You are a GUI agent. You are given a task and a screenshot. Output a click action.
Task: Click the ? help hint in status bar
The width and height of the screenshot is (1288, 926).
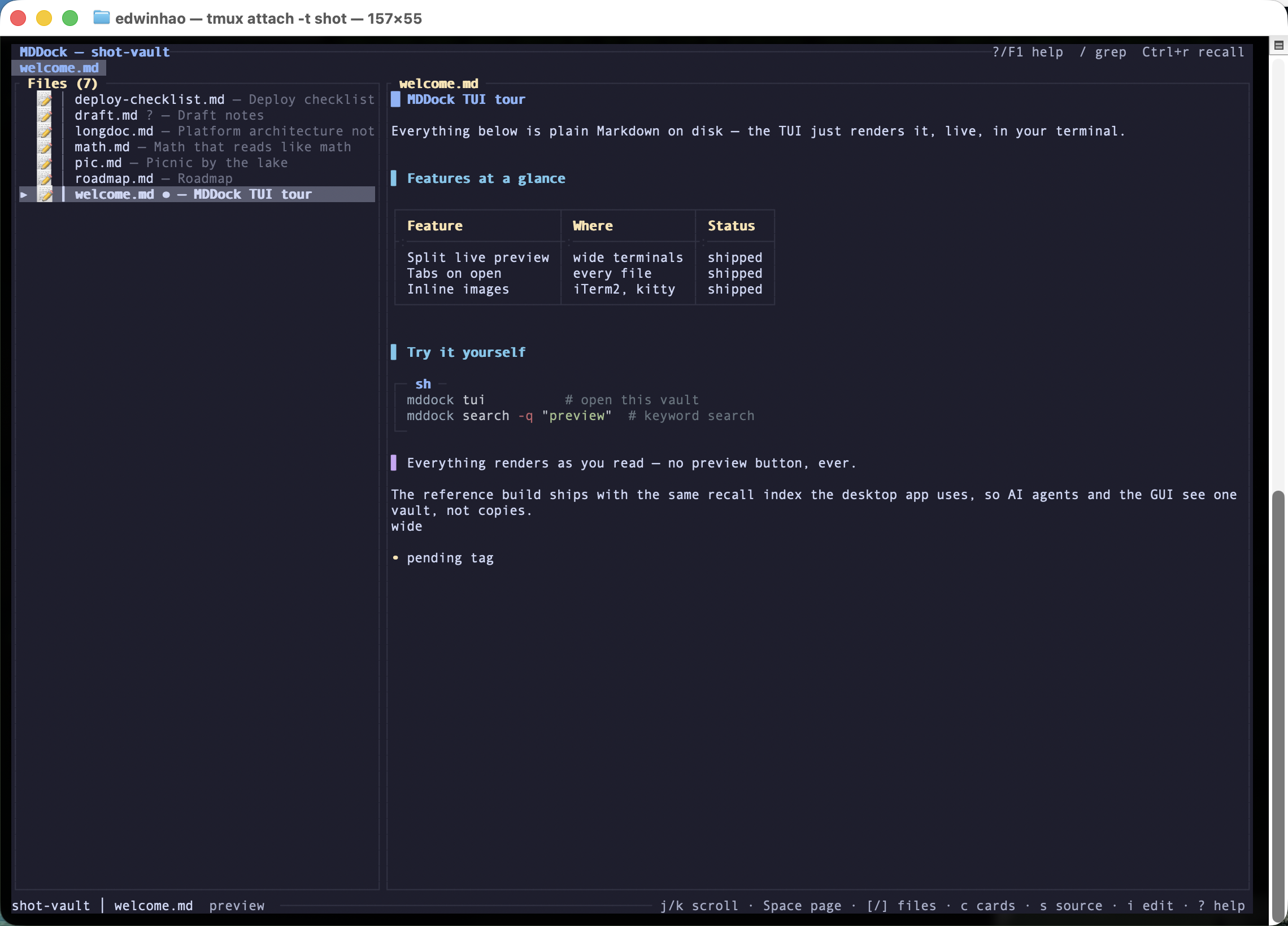1221,906
